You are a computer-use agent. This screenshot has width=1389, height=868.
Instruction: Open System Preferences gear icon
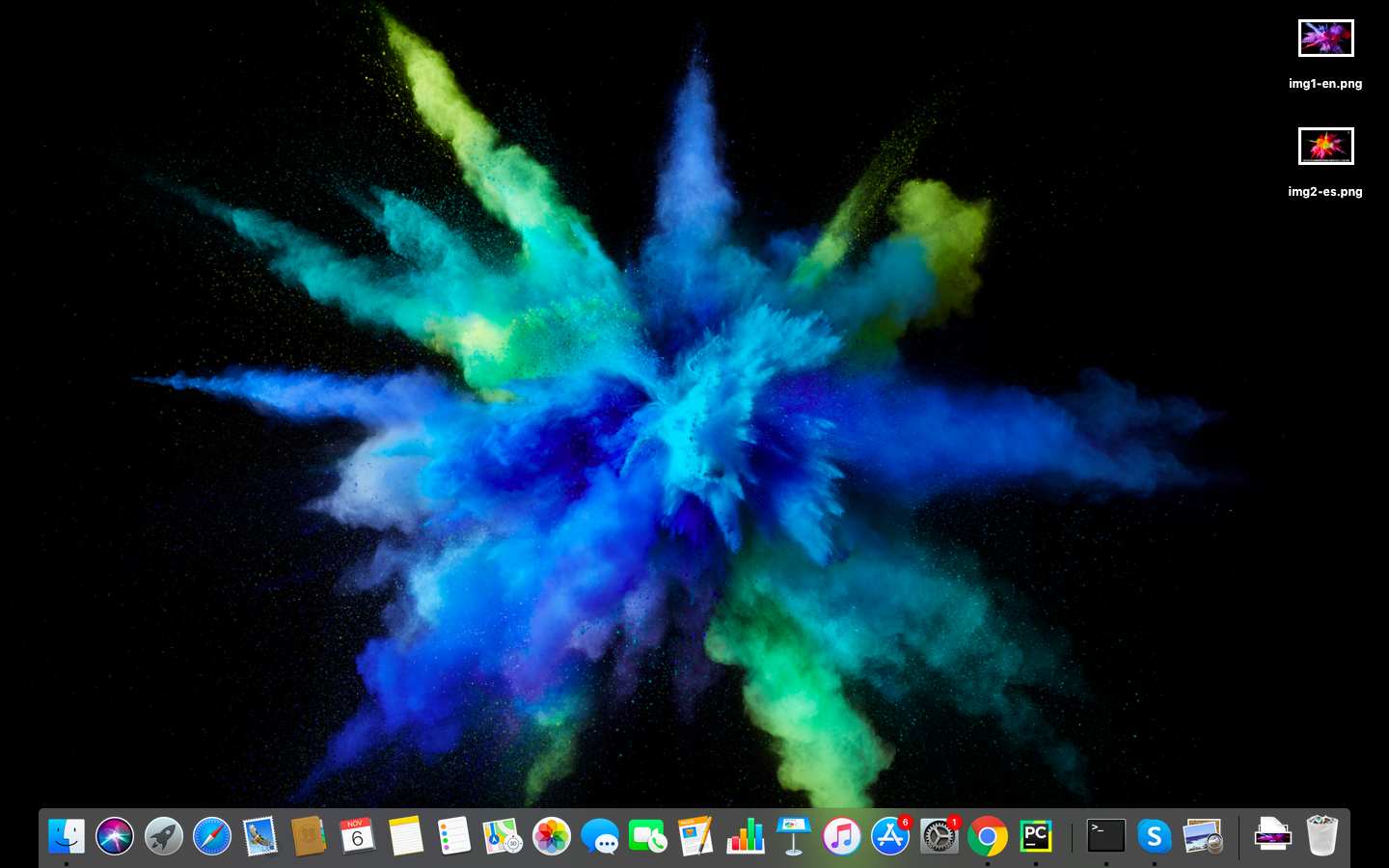coord(939,836)
